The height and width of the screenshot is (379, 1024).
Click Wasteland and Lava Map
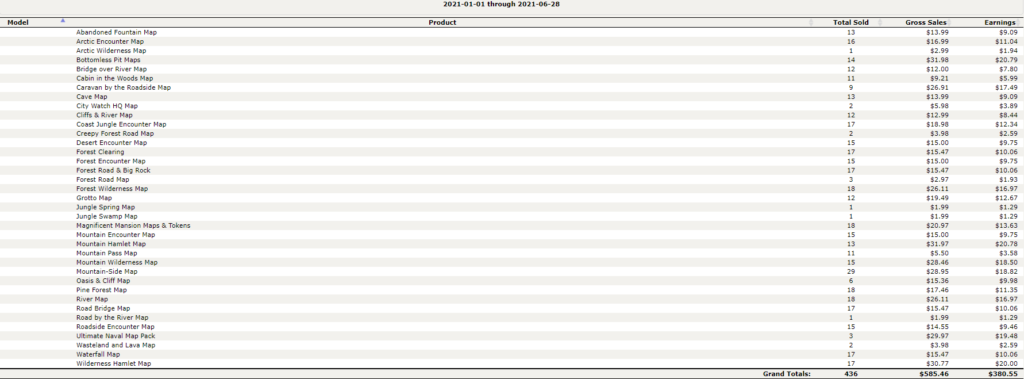point(116,345)
